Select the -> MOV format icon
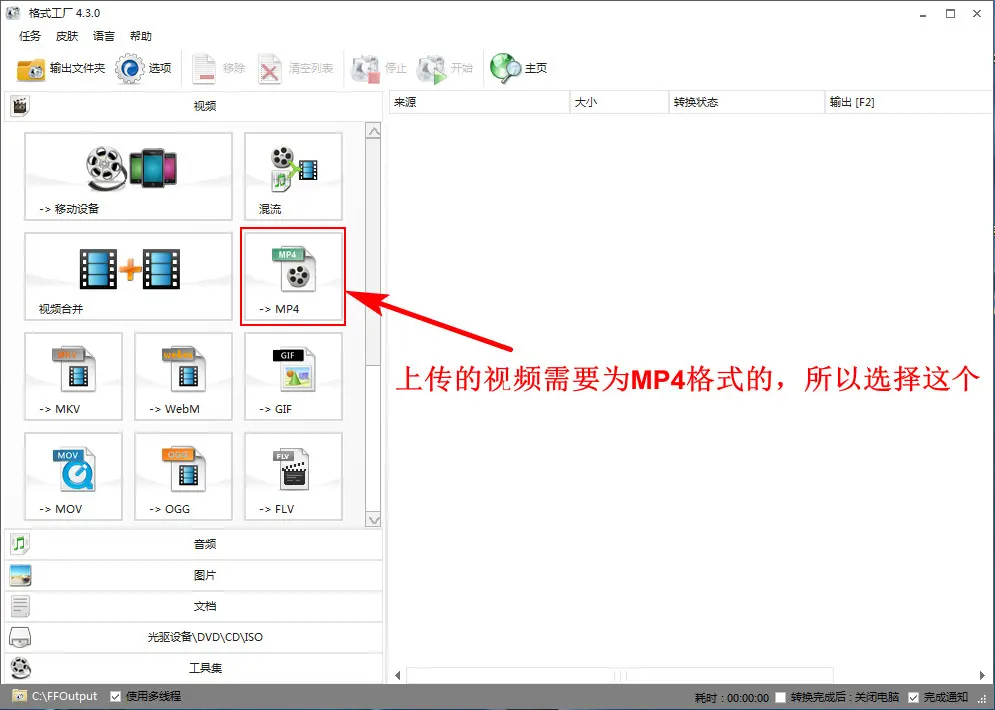This screenshot has width=995, height=710. click(74, 476)
